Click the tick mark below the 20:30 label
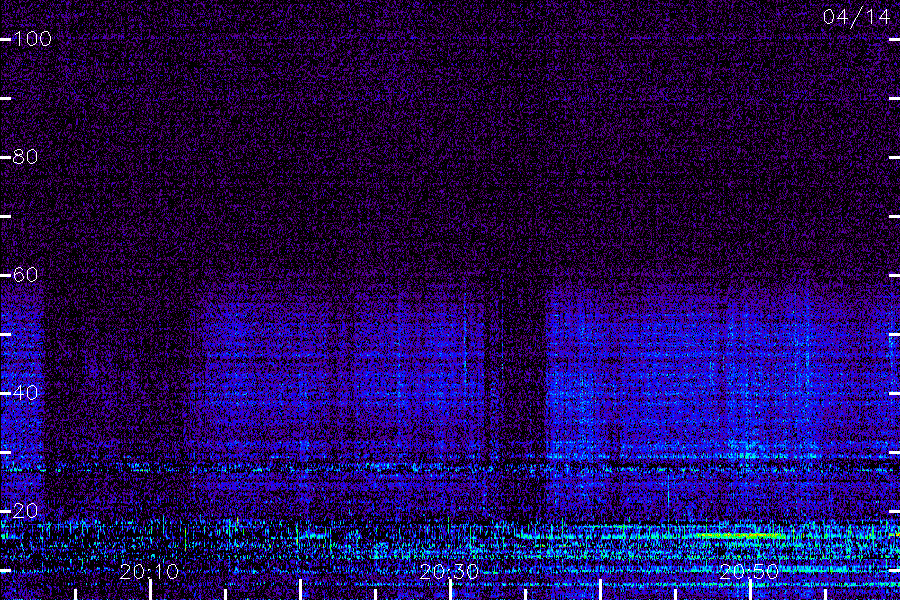 [451, 590]
